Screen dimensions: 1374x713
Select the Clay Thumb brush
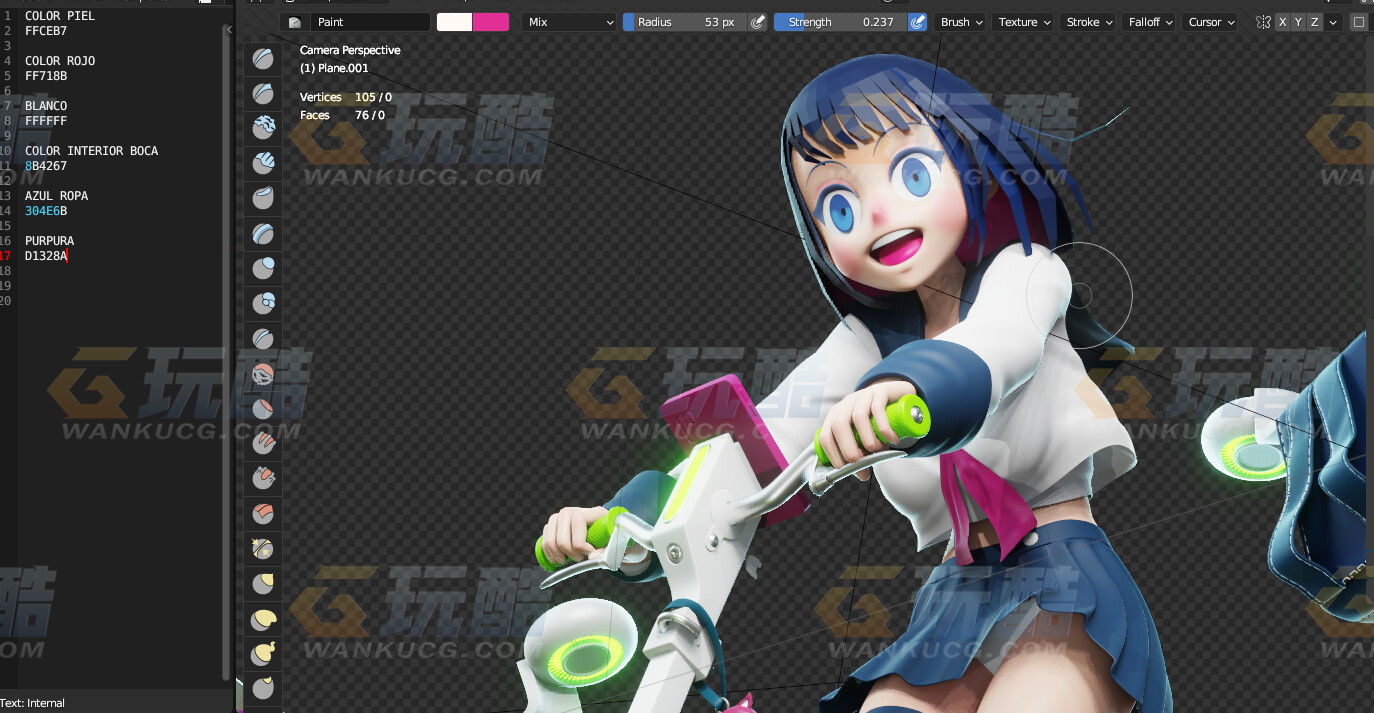coord(263,198)
